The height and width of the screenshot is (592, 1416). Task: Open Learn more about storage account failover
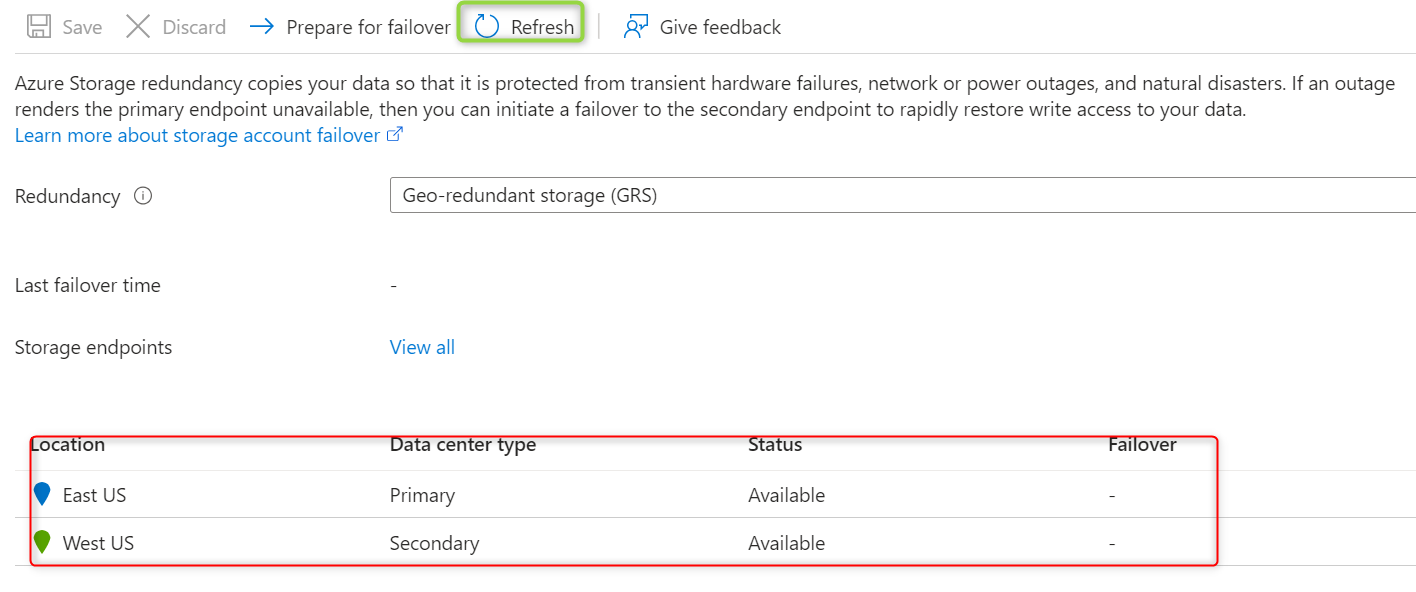(x=197, y=135)
